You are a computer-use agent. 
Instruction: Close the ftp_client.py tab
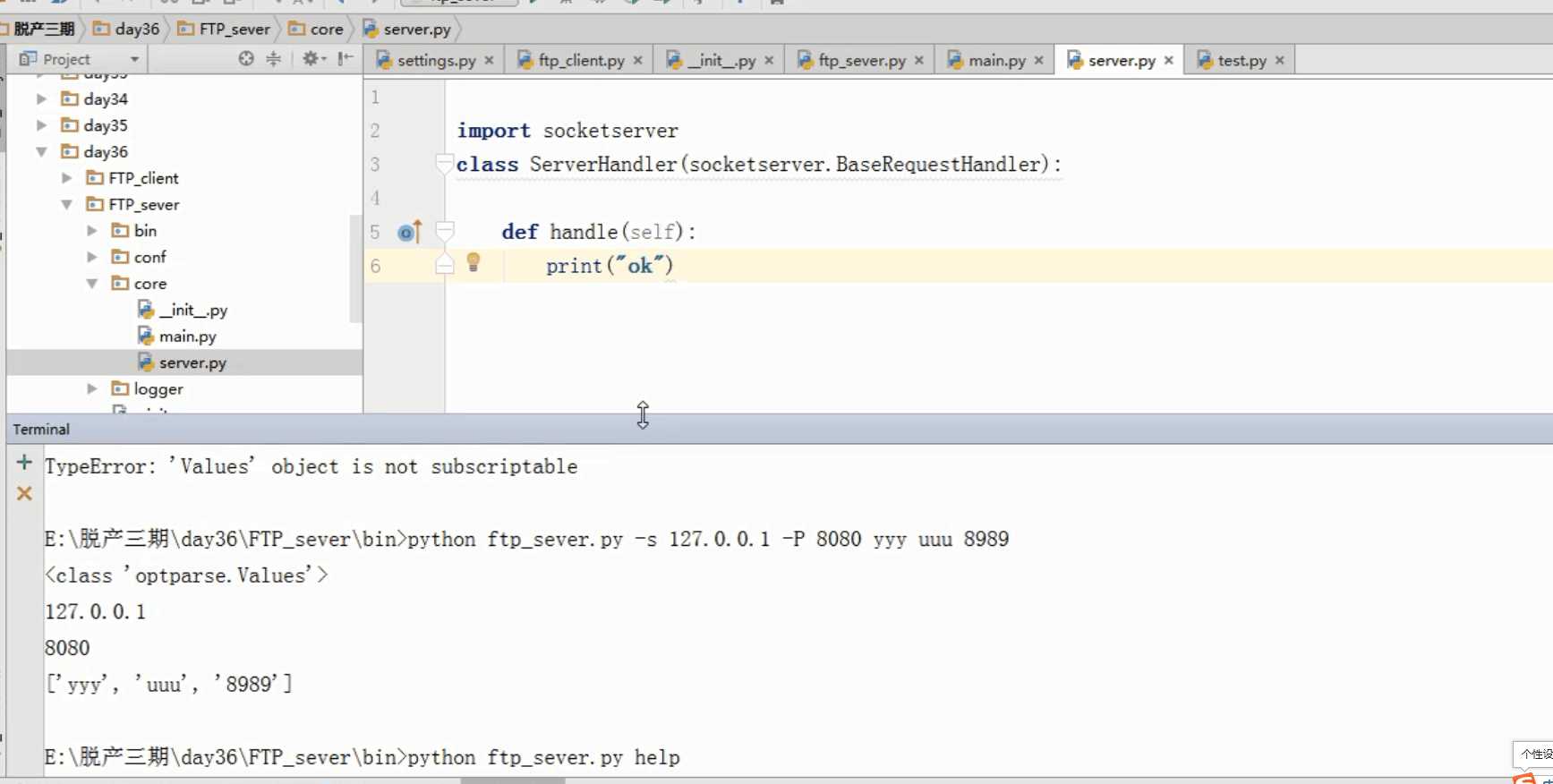tap(637, 61)
